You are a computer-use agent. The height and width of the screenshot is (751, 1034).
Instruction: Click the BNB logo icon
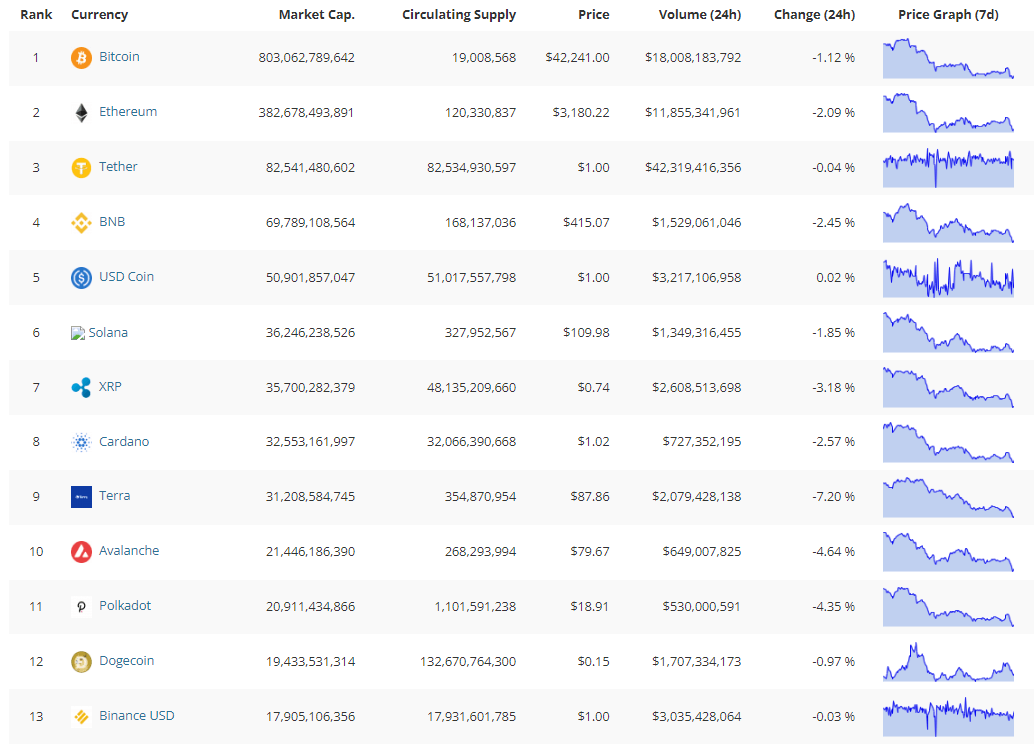click(x=81, y=223)
